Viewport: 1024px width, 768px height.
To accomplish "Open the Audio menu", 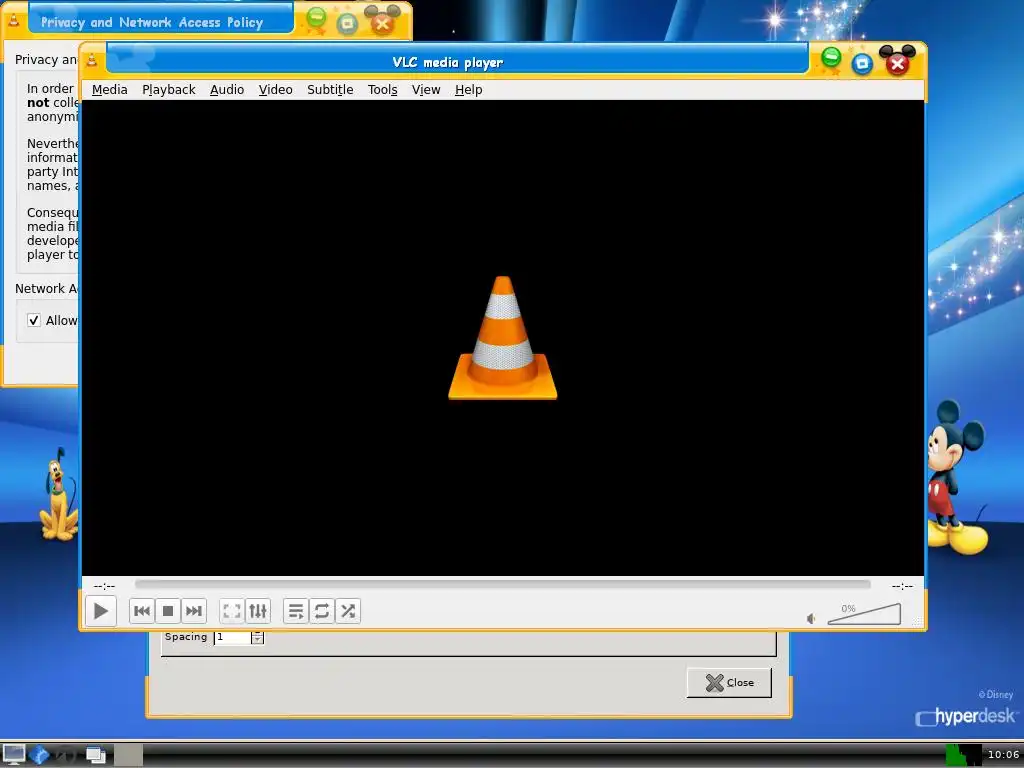I will 227,89.
